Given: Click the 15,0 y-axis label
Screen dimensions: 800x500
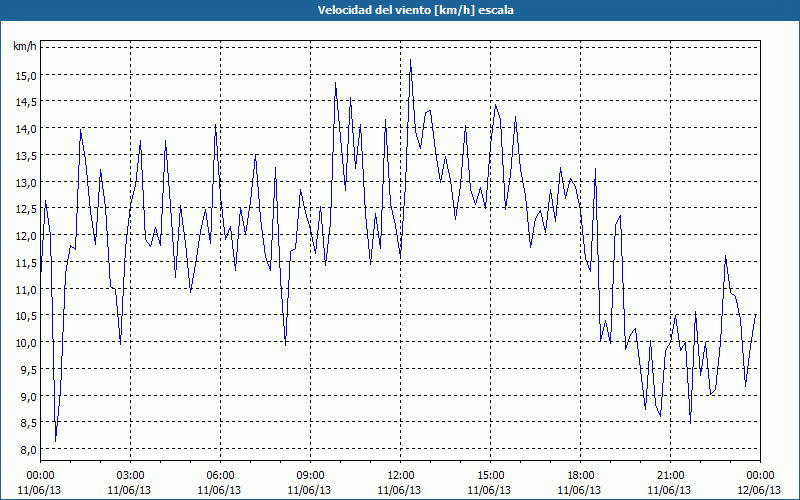Looking at the screenshot, I should click(x=27, y=75).
